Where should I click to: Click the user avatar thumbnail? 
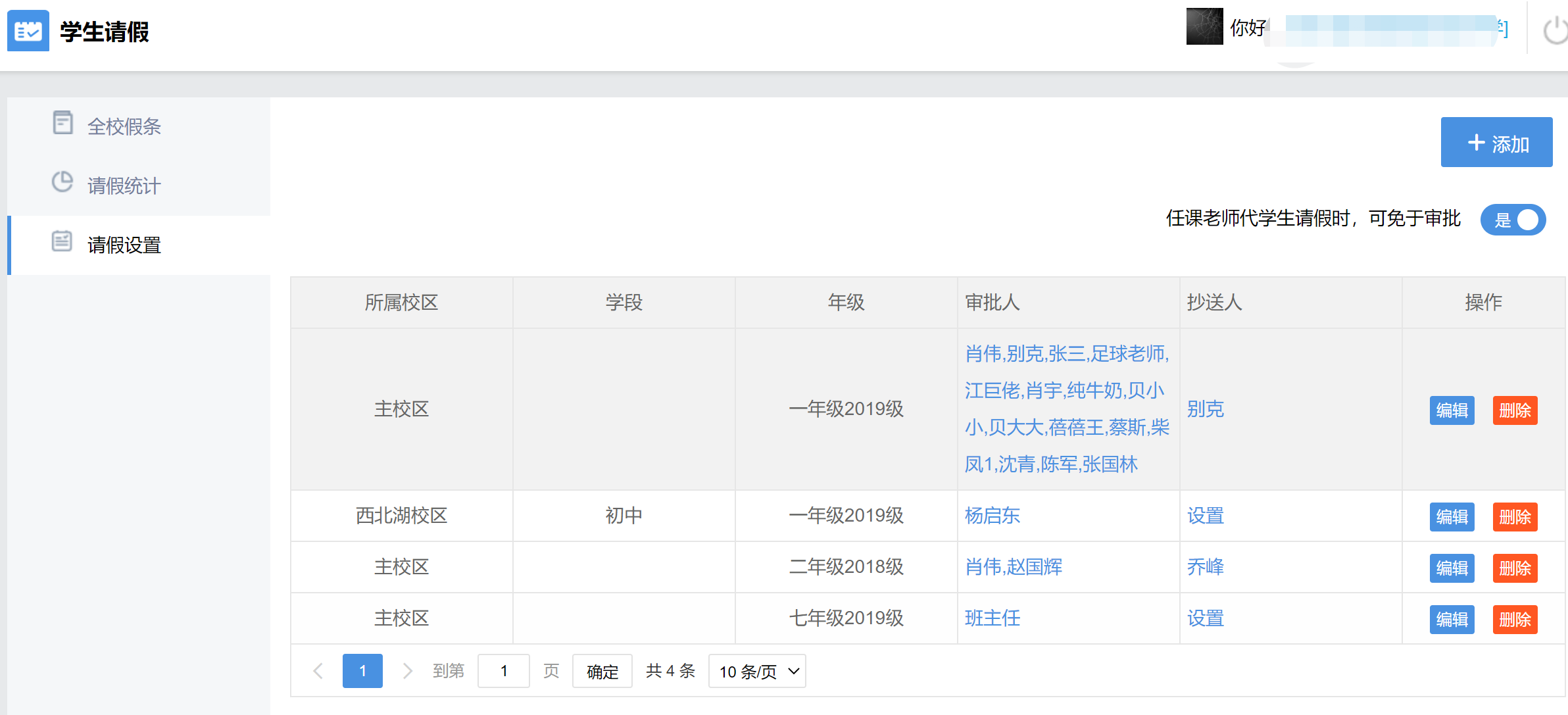(1204, 27)
